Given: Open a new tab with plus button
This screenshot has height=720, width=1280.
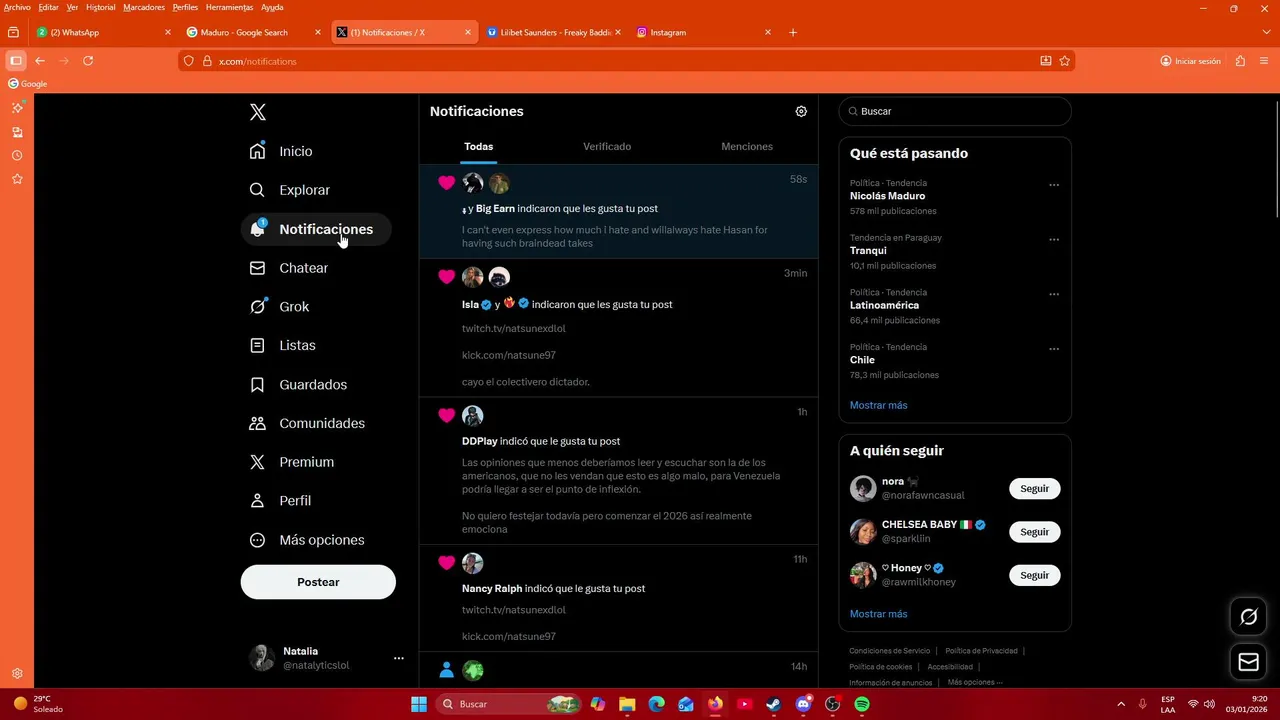Looking at the screenshot, I should coord(793,32).
